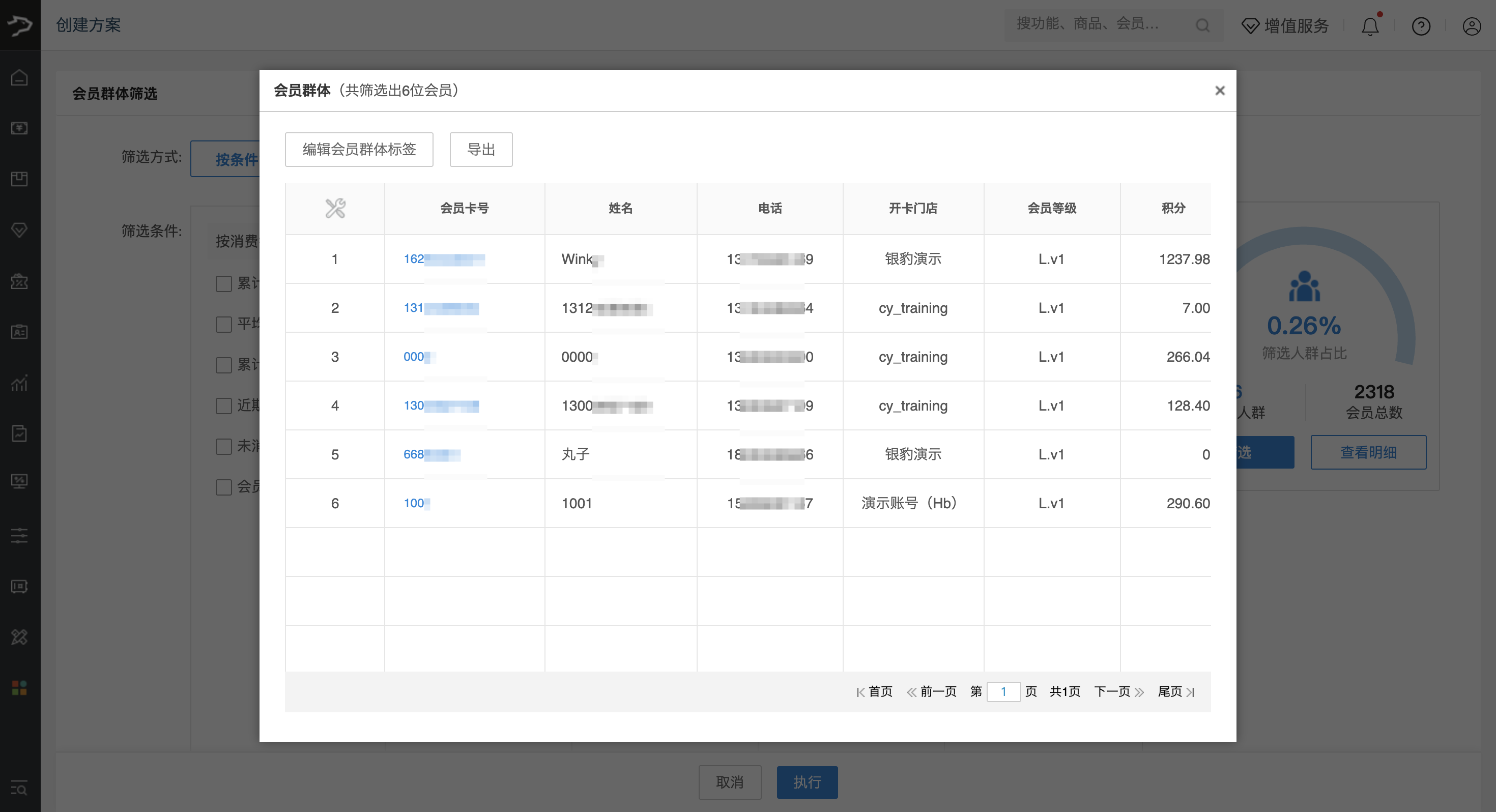The width and height of the screenshot is (1496, 812).
Task: Click the page number input field
Action: pyautogui.click(x=1003, y=691)
